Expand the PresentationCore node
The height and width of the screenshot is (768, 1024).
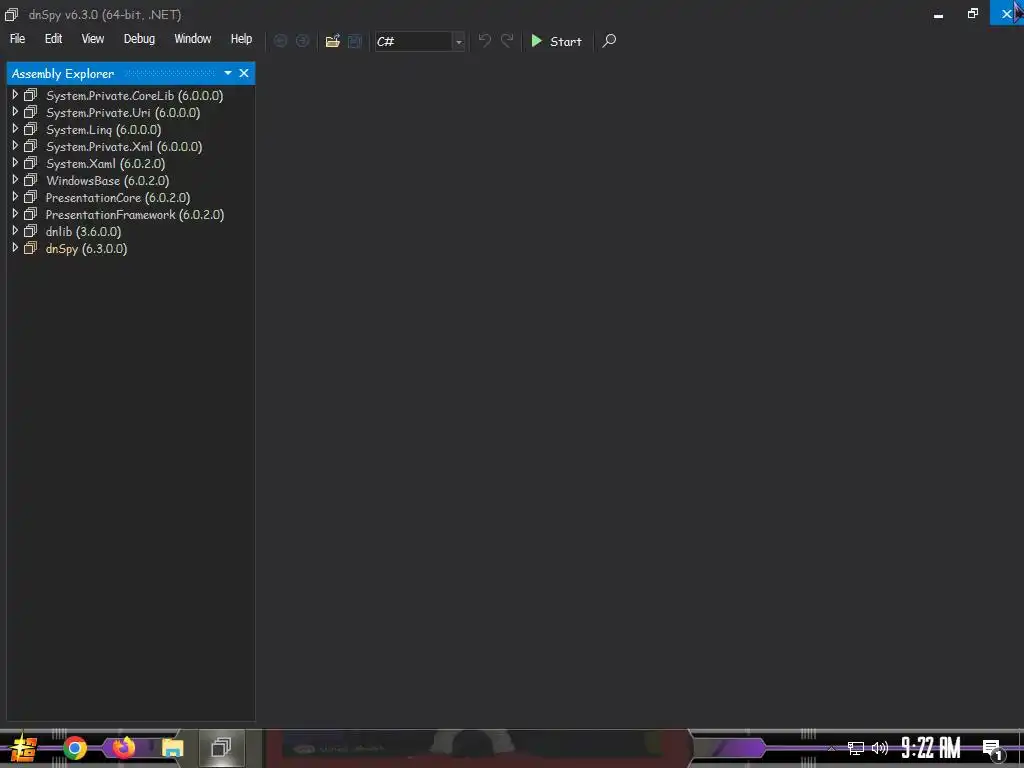point(15,197)
